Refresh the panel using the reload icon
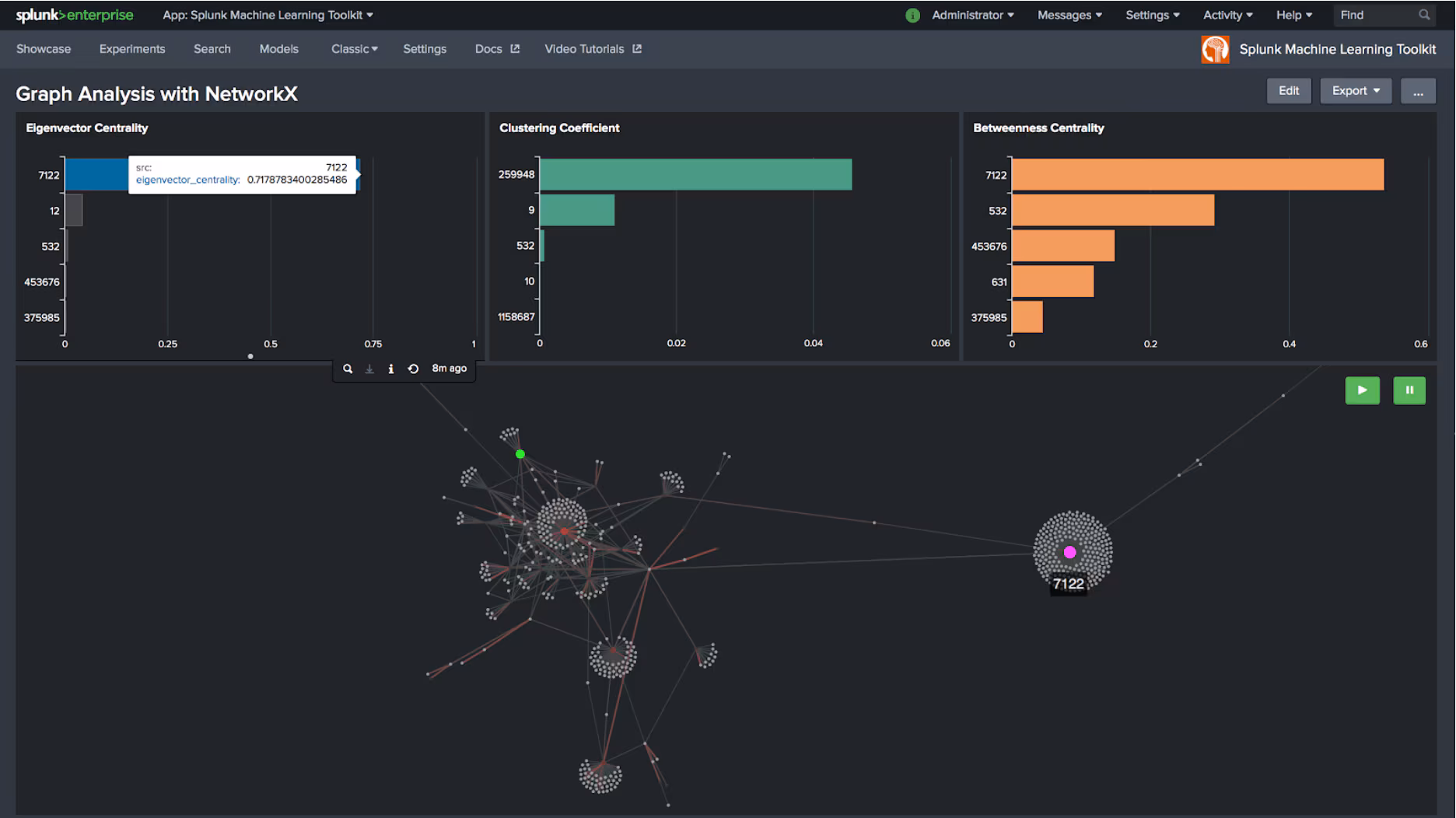This screenshot has height=818, width=1456. [x=413, y=369]
